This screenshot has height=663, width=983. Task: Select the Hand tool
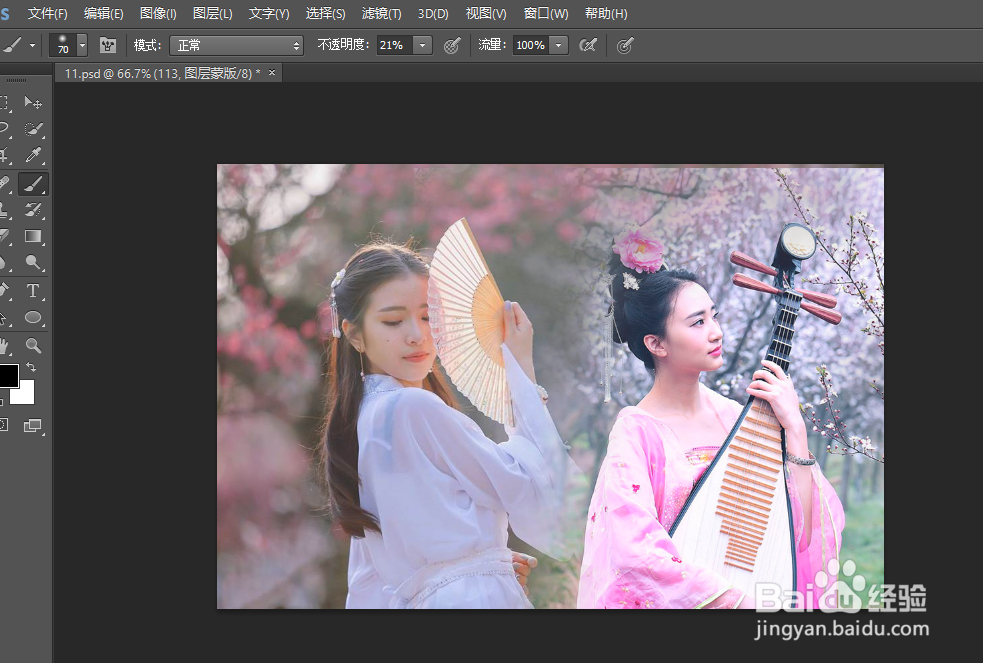(4, 345)
